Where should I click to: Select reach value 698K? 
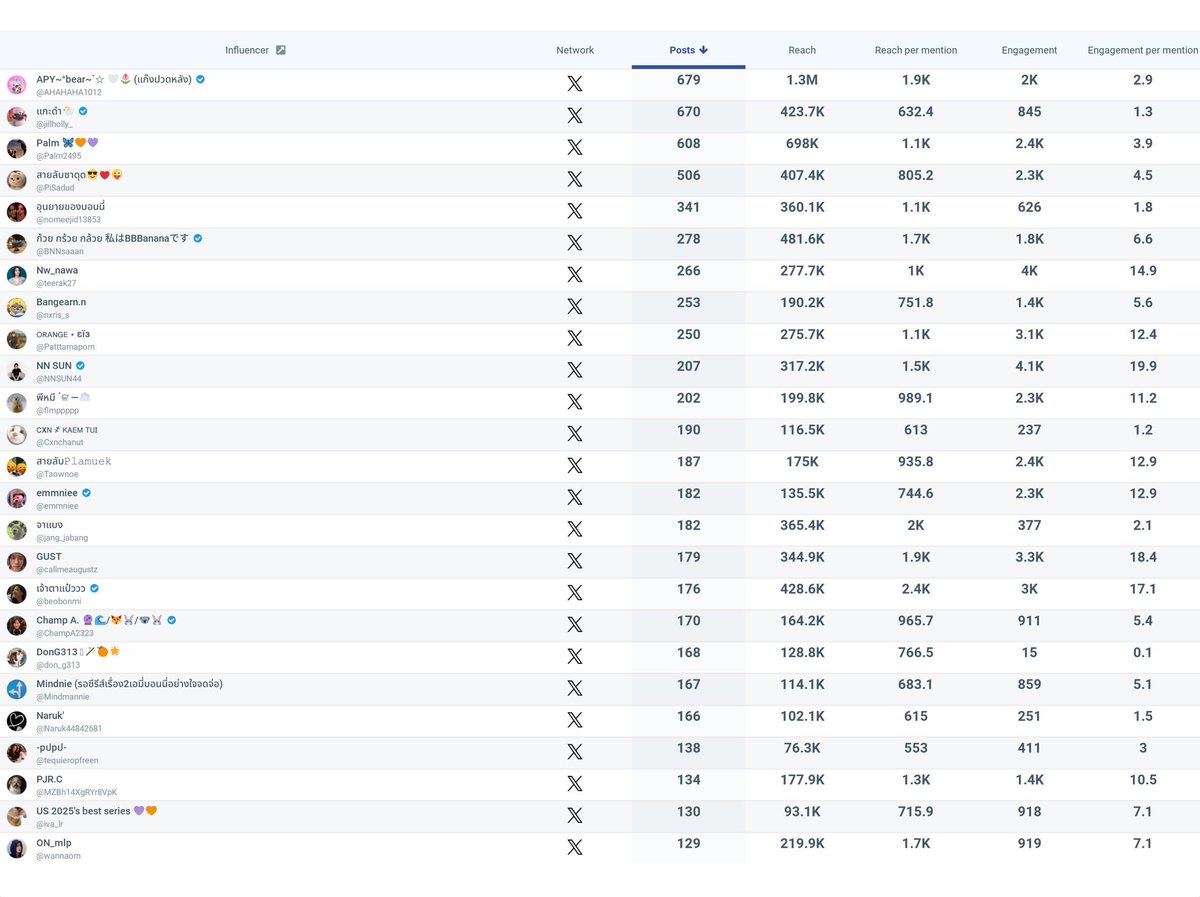(x=802, y=144)
